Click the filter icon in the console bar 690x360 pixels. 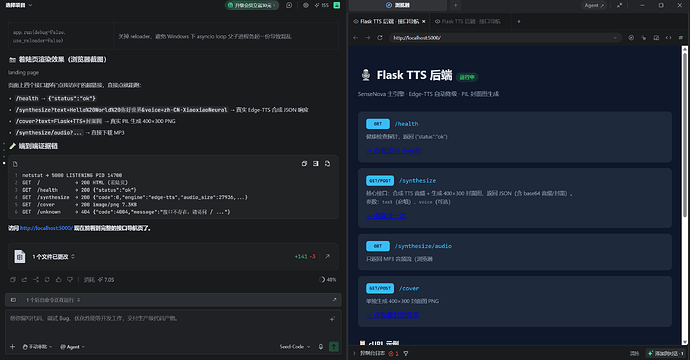406,353
